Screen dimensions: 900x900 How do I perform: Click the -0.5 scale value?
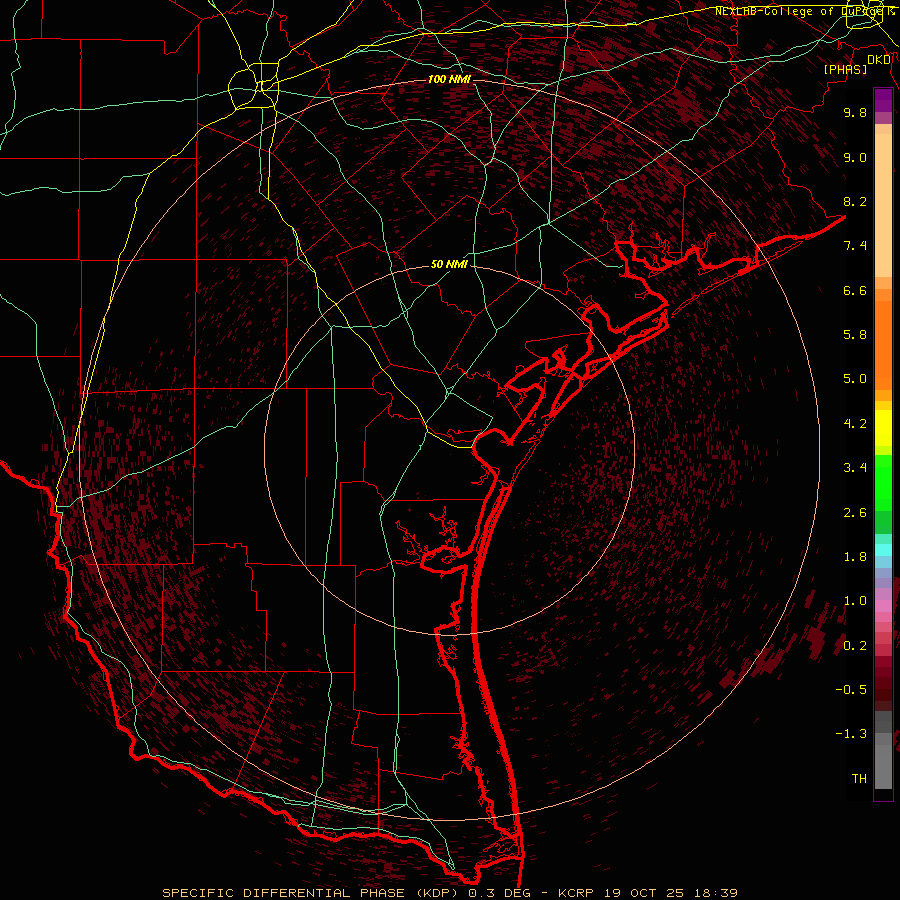pyautogui.click(x=851, y=690)
